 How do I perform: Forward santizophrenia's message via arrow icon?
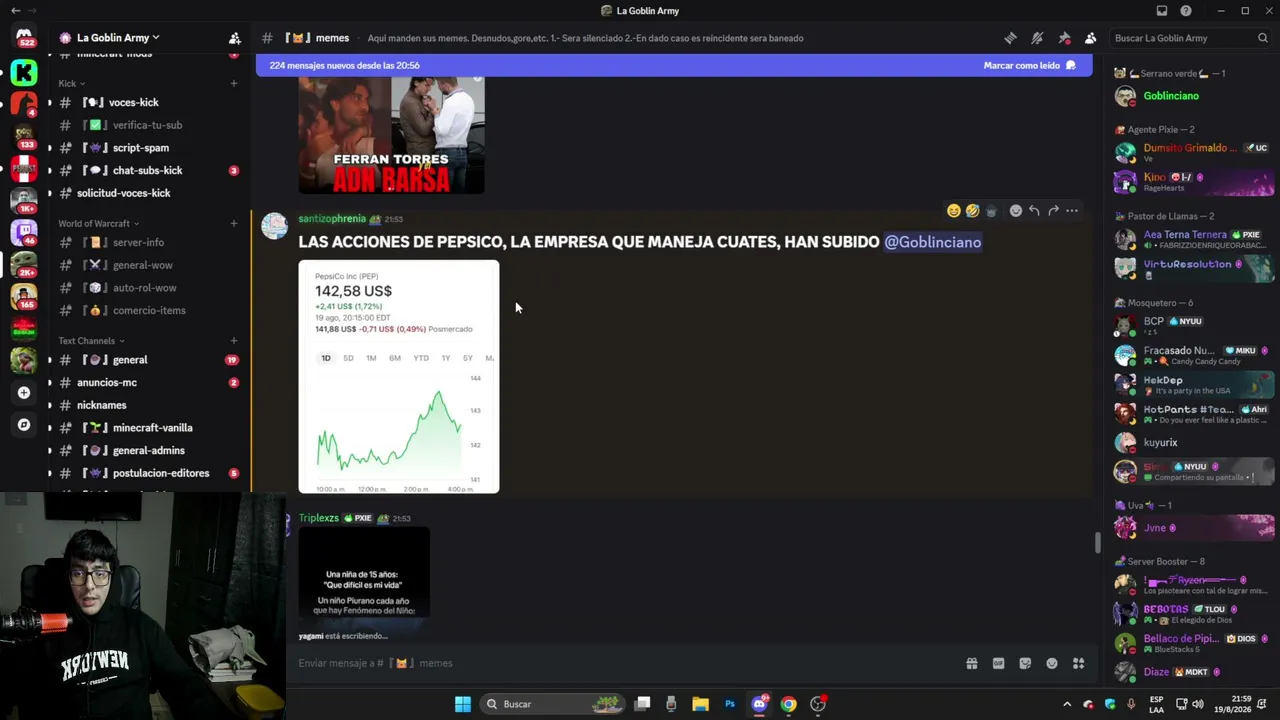[x=1053, y=211]
